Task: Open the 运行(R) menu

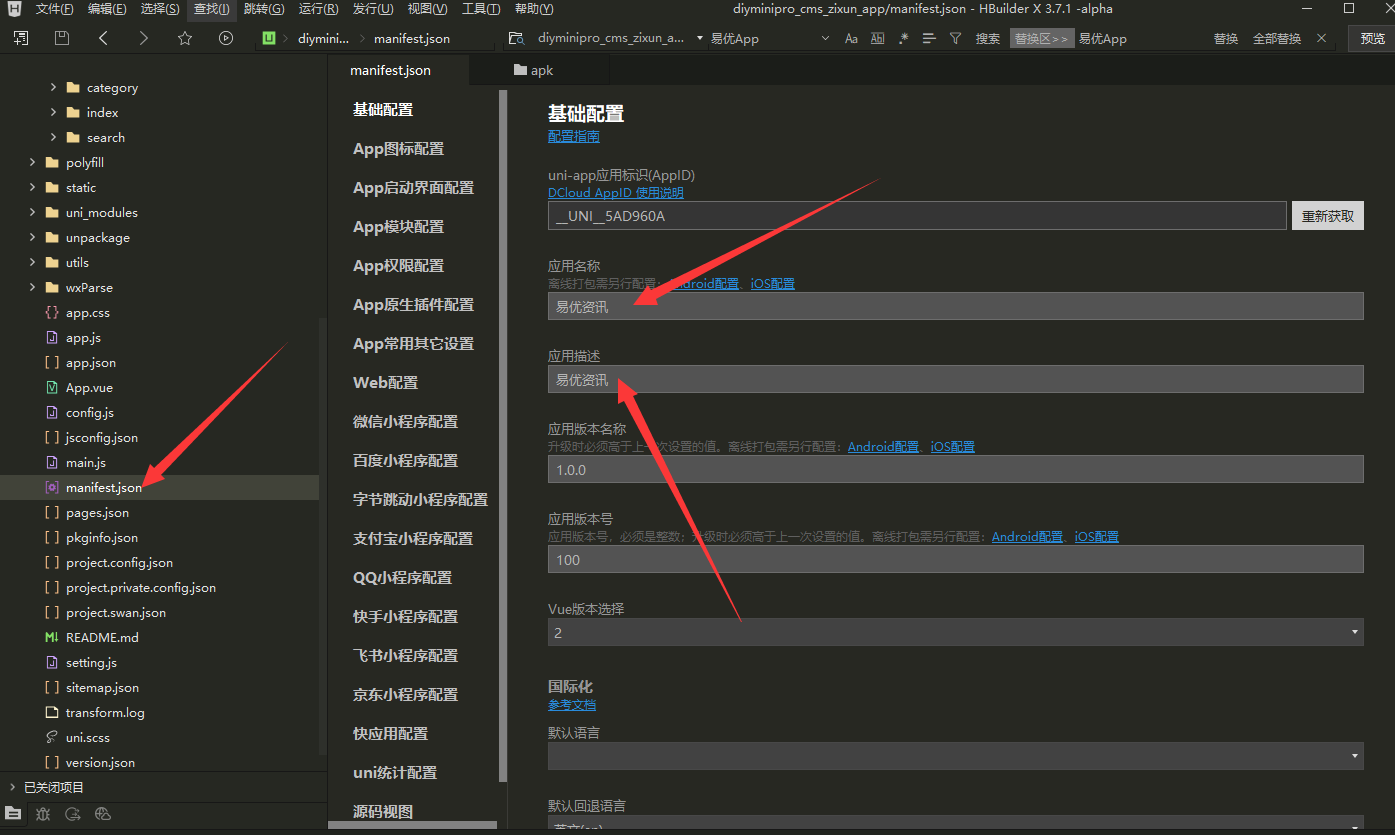Action: click(x=318, y=9)
